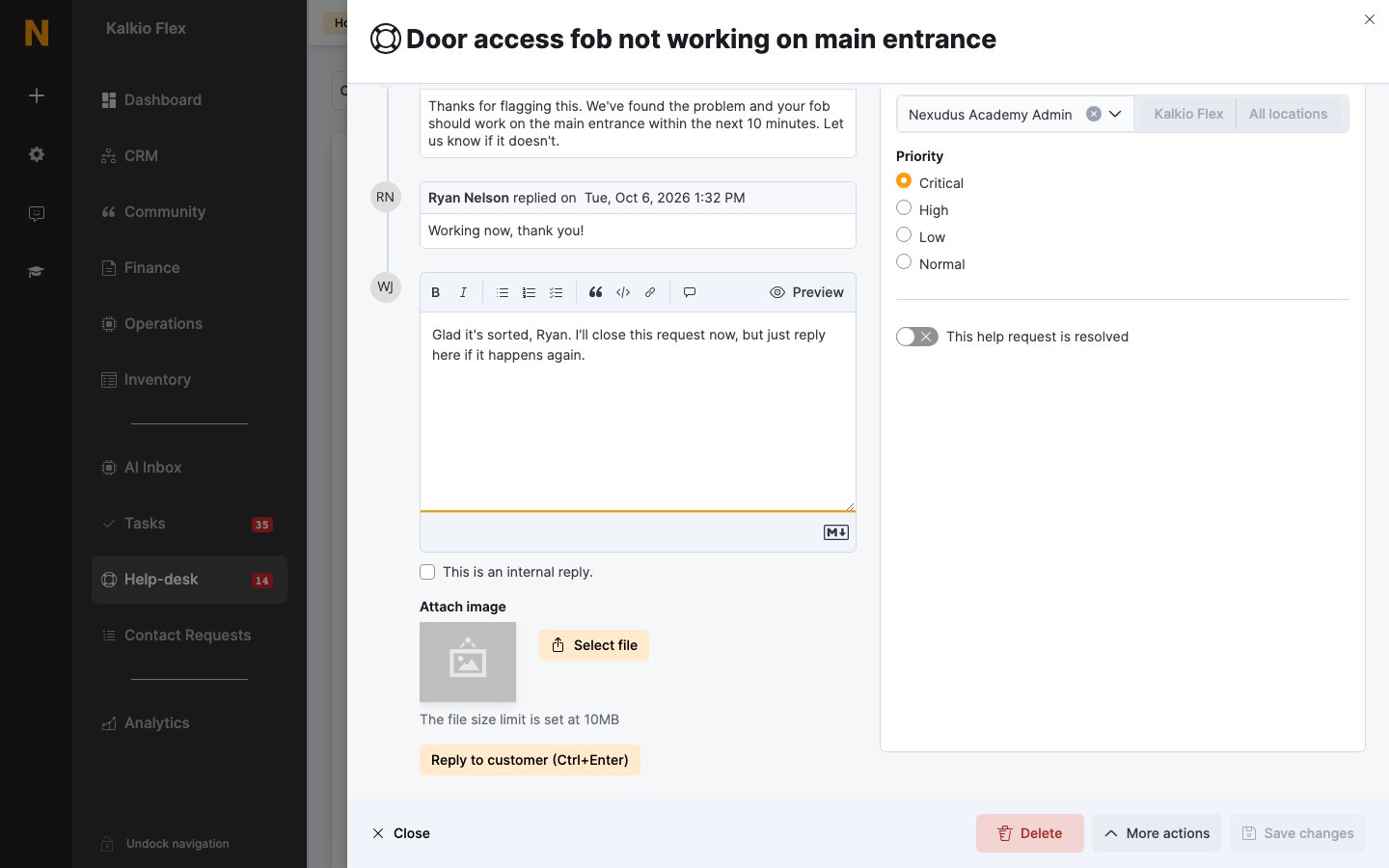Click the Close button at bottom
This screenshot has height=868, width=1389.
401,833
